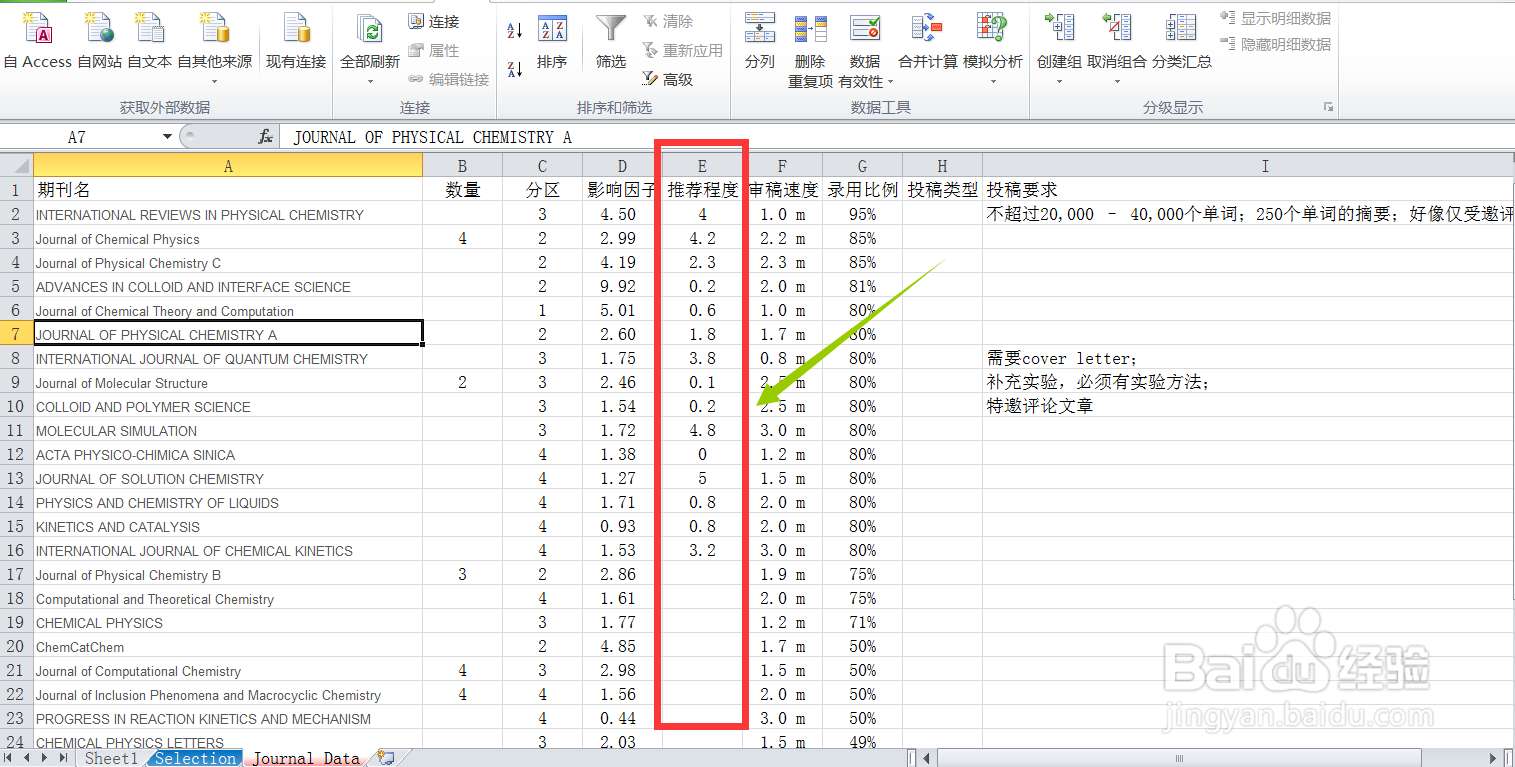Select cell ChemCatChem
Viewport: 1515px width, 767px height.
(228, 646)
